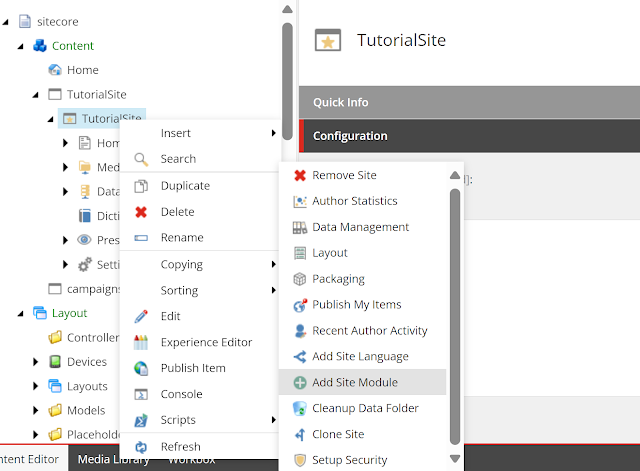Click the Publish My Items globe icon
640x471 pixels.
300,305
